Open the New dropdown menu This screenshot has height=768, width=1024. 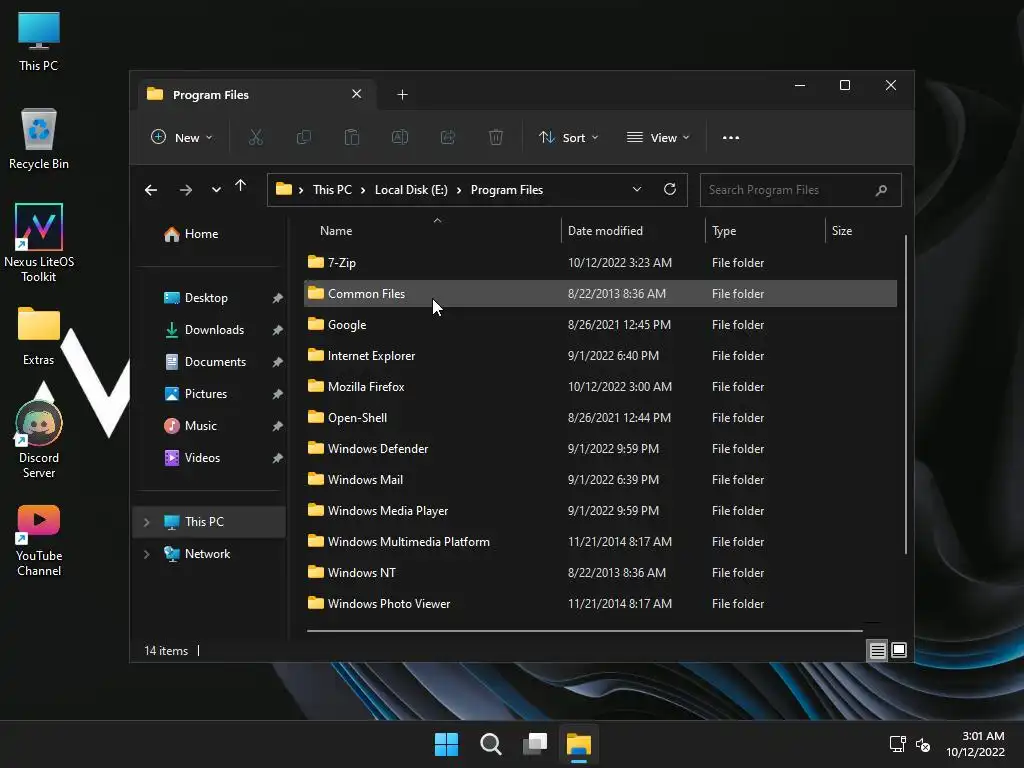pos(182,138)
